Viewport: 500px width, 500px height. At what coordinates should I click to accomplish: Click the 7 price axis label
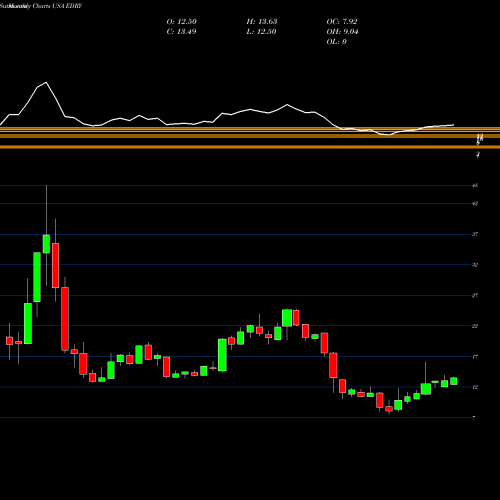pyautogui.click(x=474, y=418)
